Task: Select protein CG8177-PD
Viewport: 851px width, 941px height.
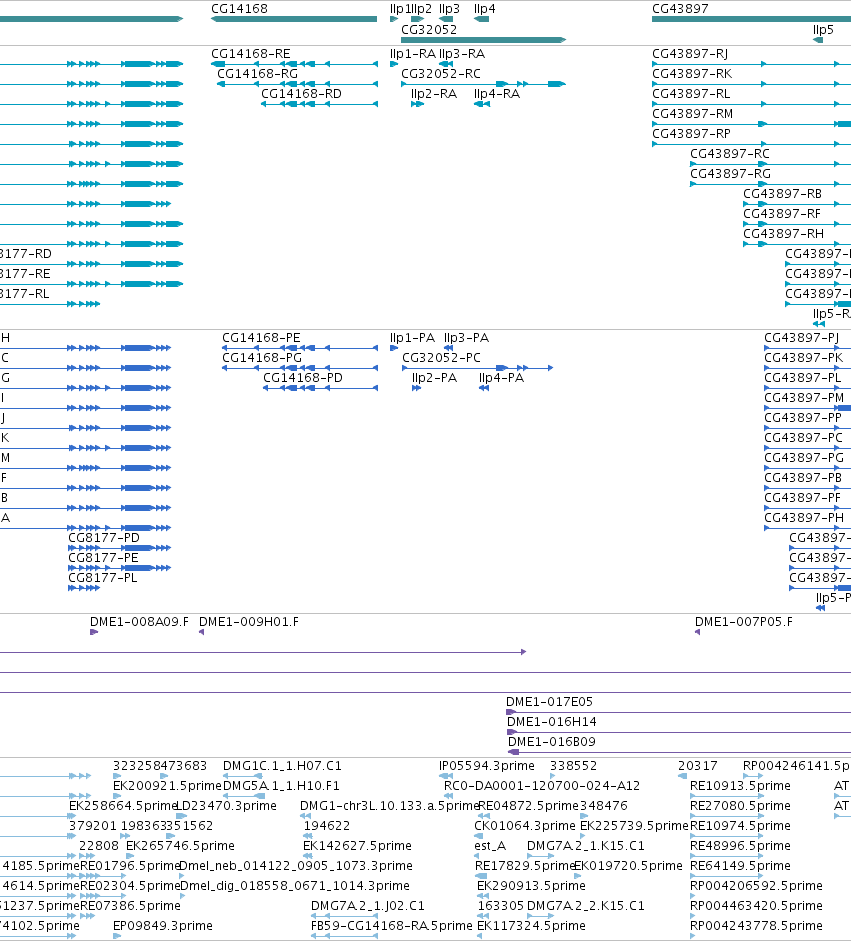Action: [x=119, y=548]
